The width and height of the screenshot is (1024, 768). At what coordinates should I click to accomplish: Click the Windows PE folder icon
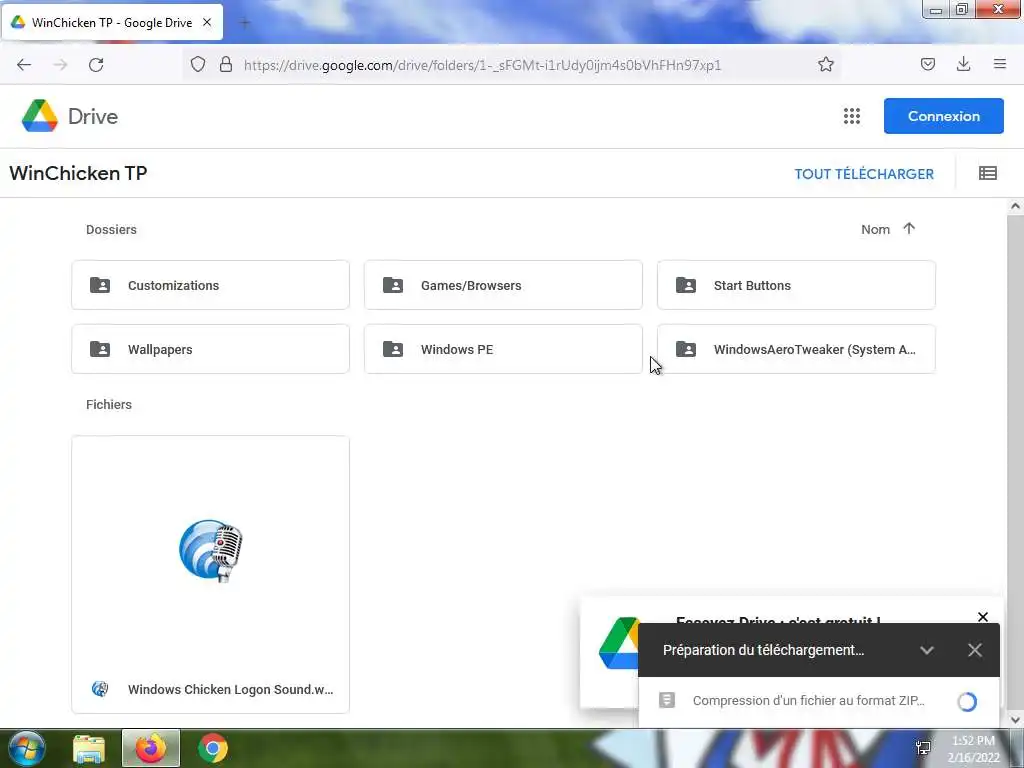tap(392, 349)
